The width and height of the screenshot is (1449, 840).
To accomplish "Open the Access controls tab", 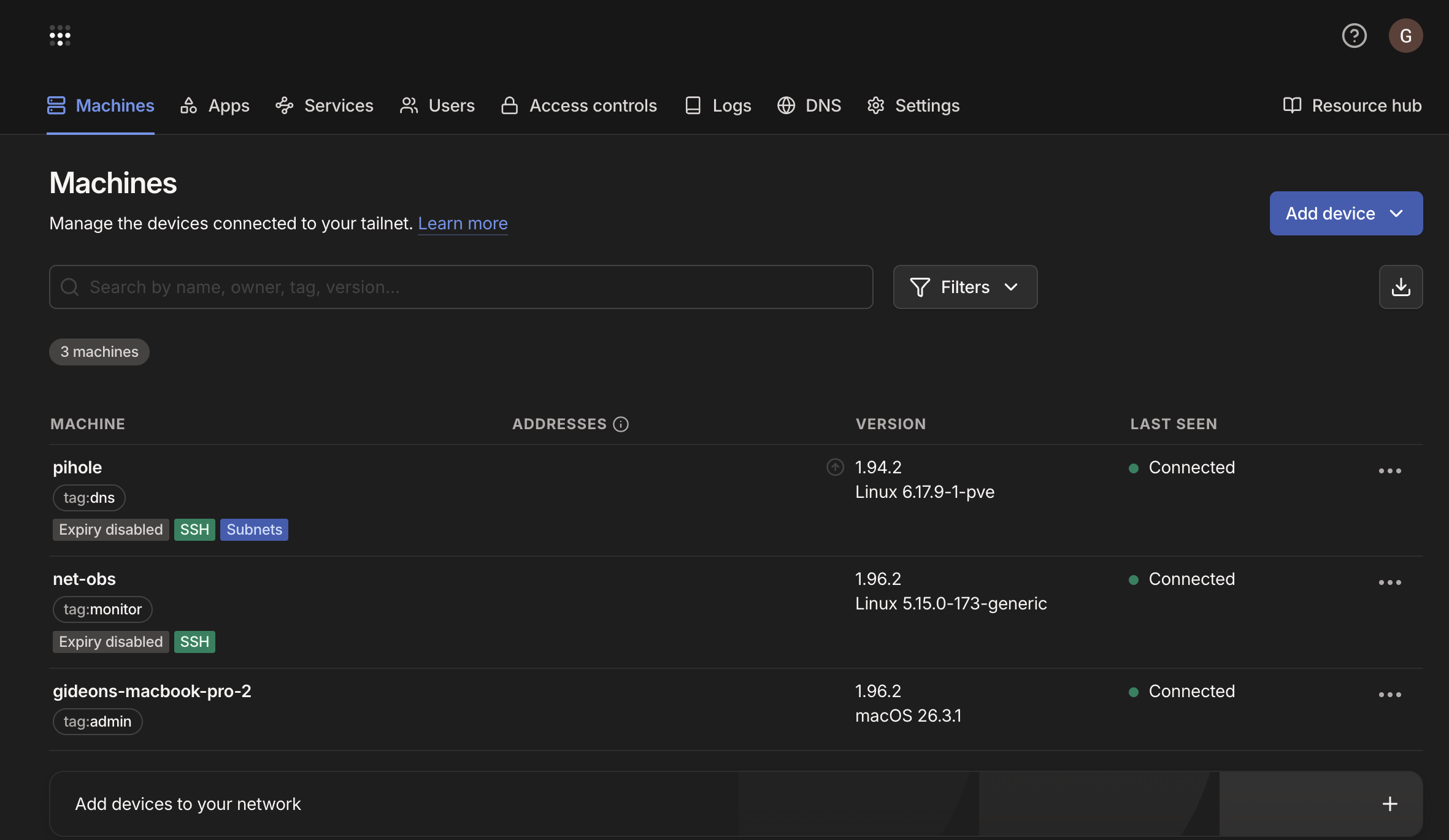I will tap(578, 105).
